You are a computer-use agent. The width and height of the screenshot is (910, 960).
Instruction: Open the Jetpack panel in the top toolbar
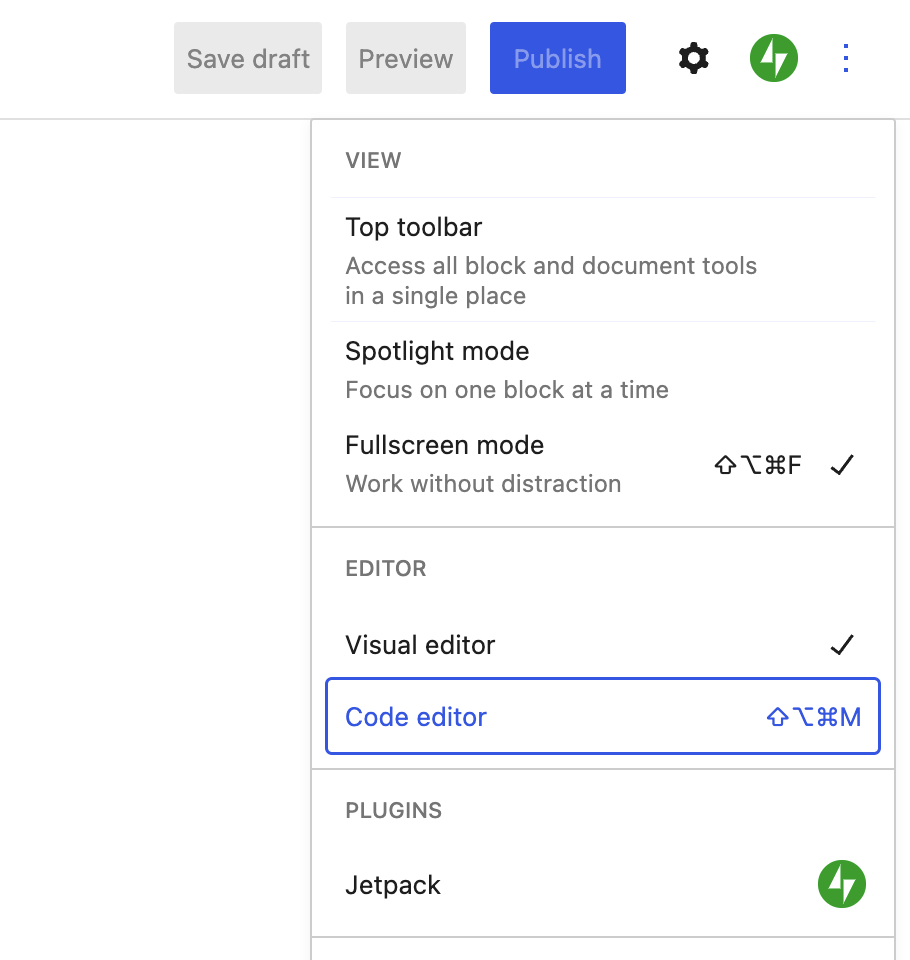click(x=773, y=58)
